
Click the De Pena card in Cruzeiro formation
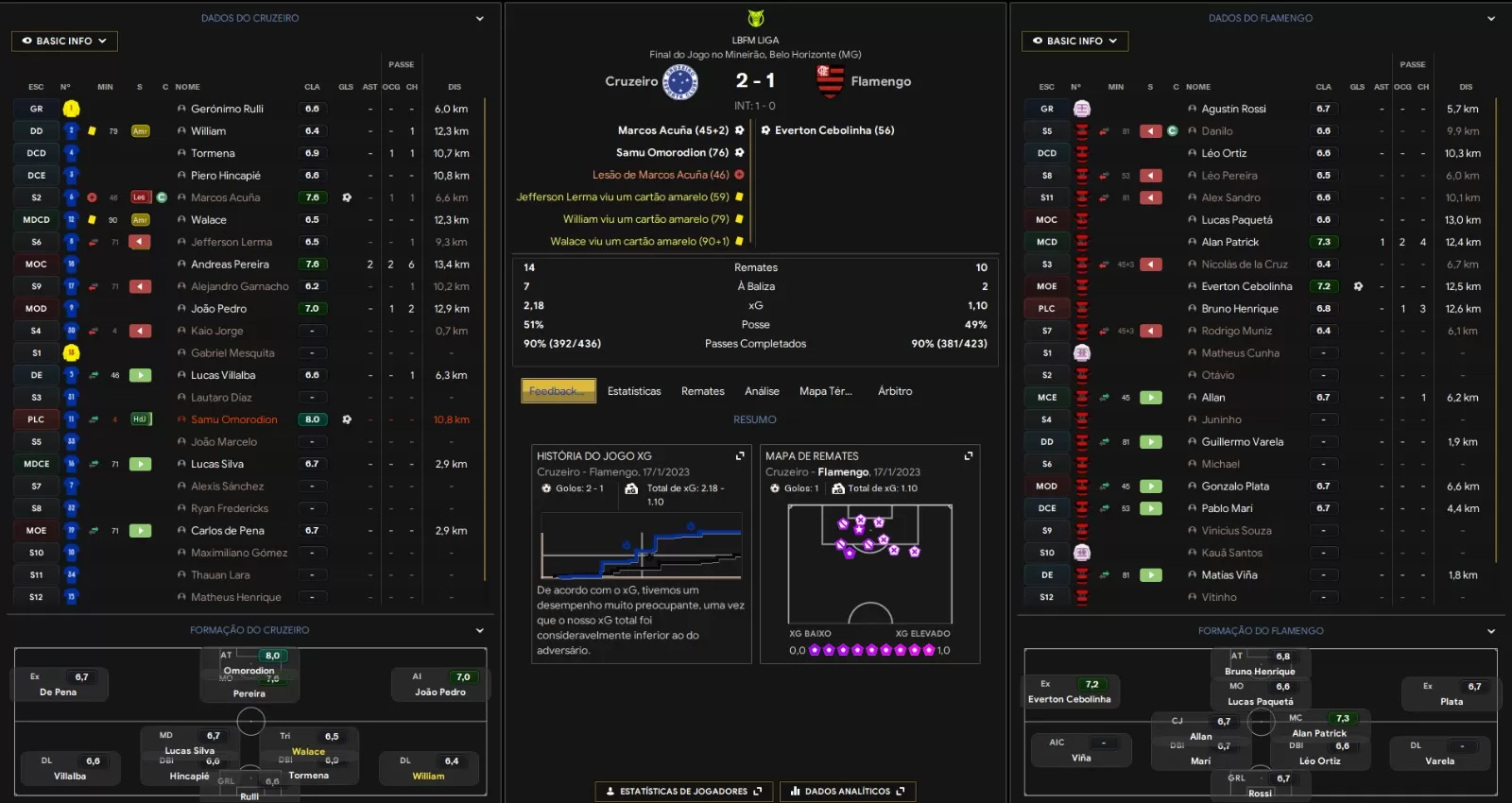point(59,684)
